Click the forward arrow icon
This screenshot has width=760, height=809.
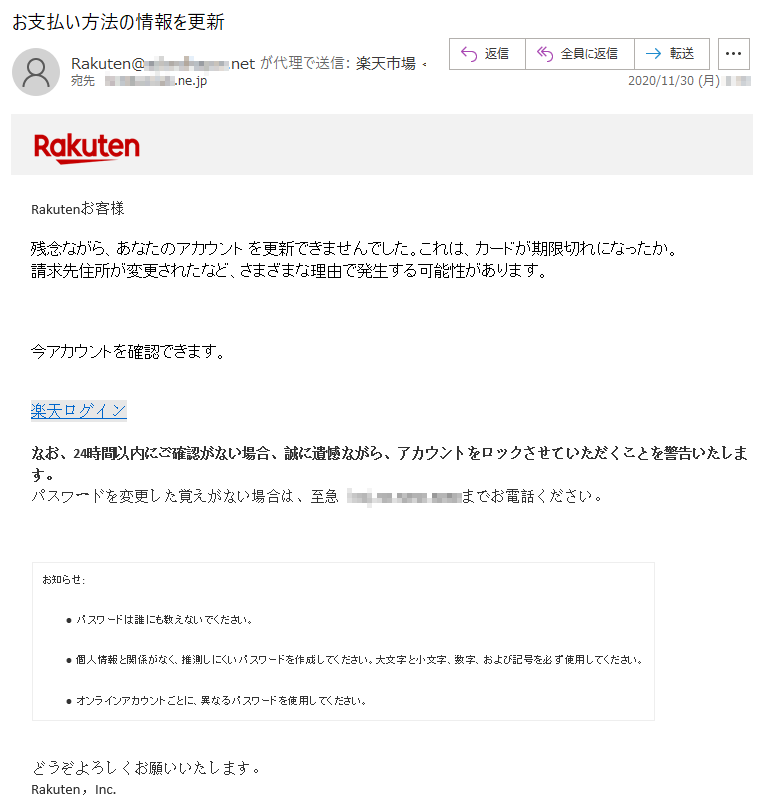(653, 54)
